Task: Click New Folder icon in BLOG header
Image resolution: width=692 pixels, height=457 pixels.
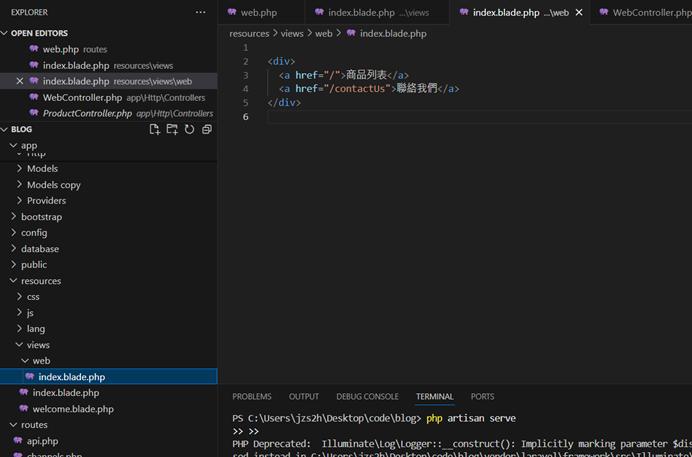Action: point(172,129)
